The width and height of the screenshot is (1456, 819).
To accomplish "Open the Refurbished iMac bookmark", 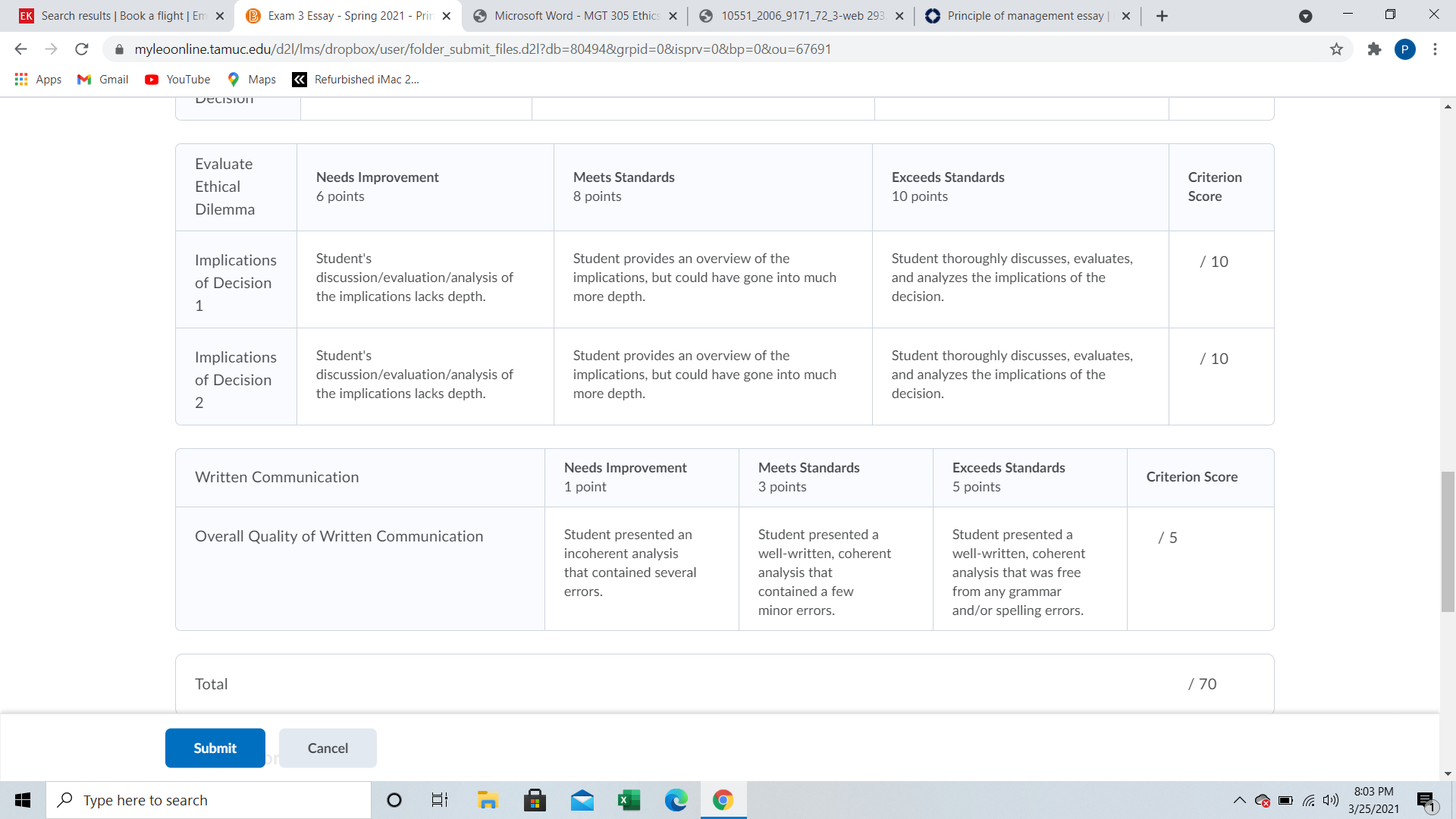I will (356, 79).
